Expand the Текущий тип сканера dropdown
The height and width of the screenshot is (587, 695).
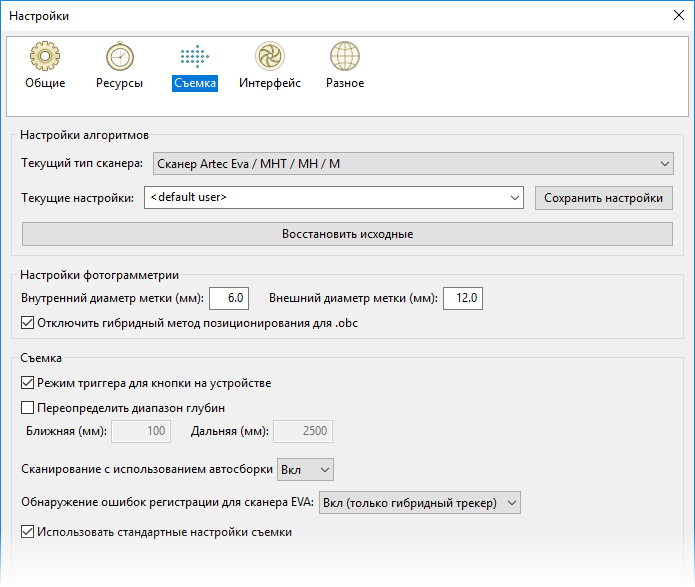(x=410, y=163)
